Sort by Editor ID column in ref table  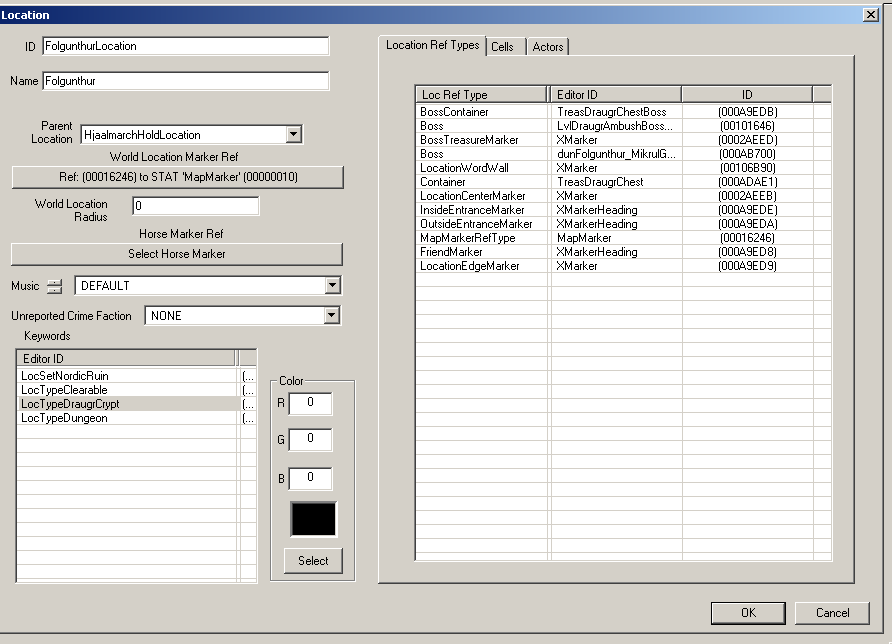(616, 94)
